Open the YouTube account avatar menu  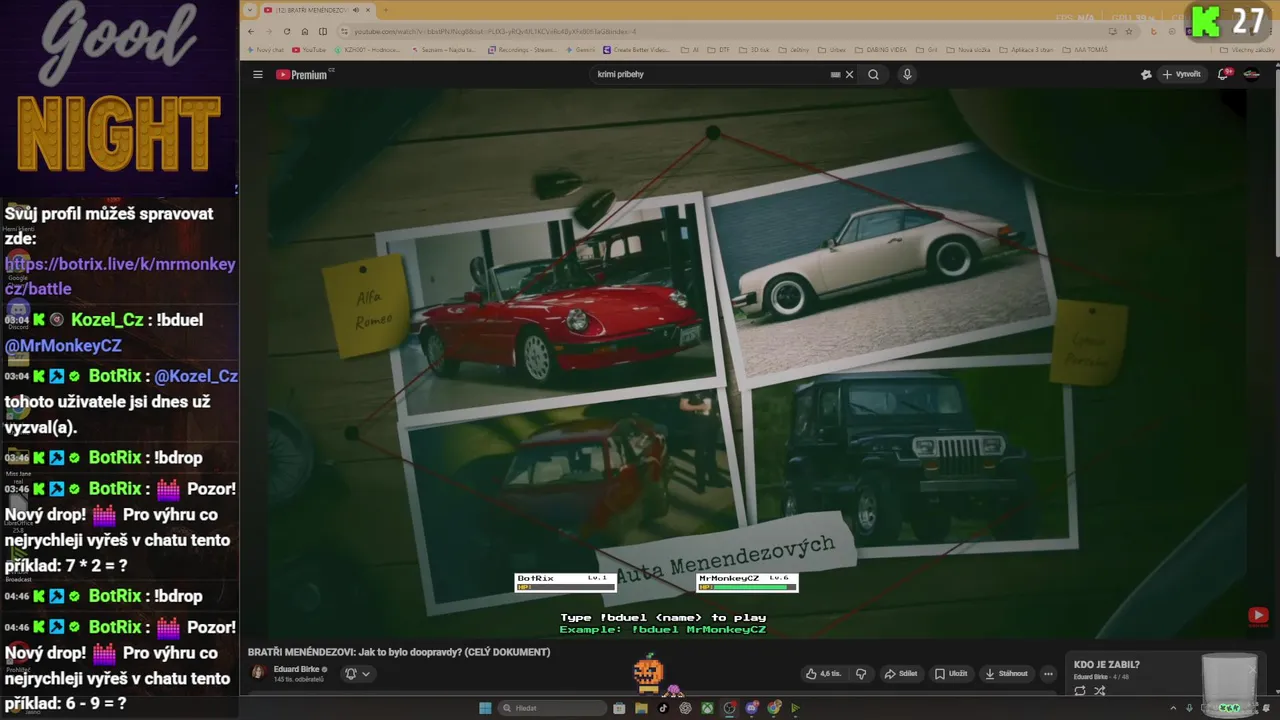[x=1251, y=74]
